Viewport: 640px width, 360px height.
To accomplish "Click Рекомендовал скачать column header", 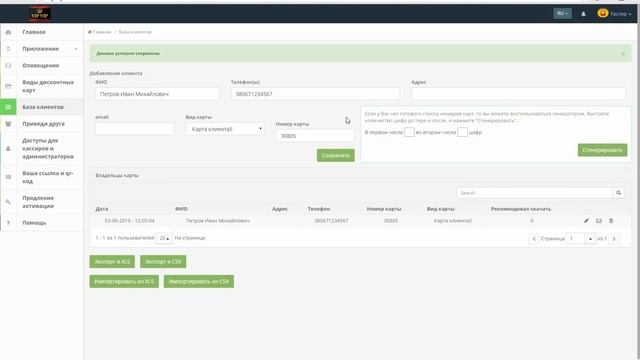I will (x=521, y=209).
